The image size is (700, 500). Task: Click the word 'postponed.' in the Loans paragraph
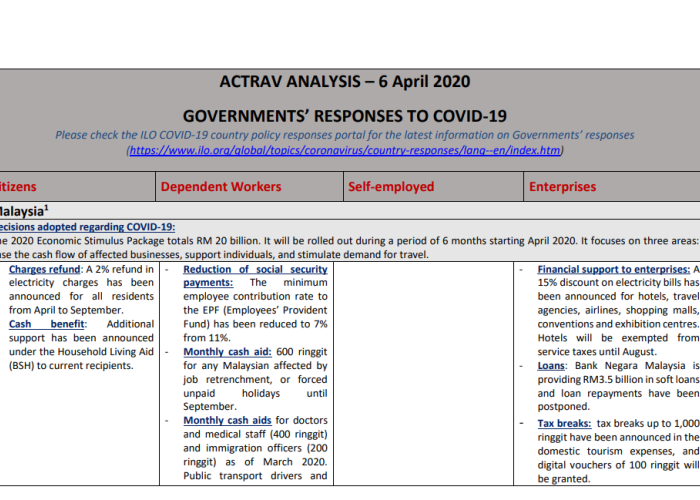(564, 407)
